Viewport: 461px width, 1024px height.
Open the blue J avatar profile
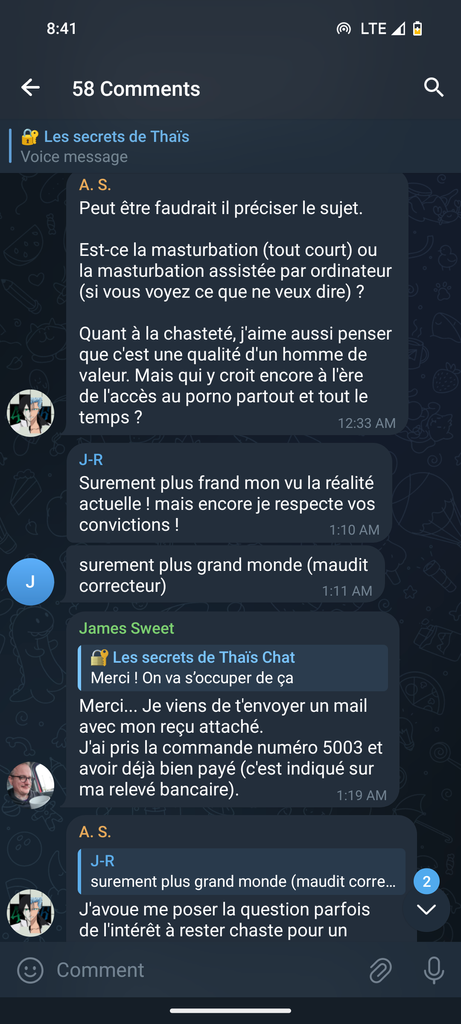pyautogui.click(x=30, y=582)
